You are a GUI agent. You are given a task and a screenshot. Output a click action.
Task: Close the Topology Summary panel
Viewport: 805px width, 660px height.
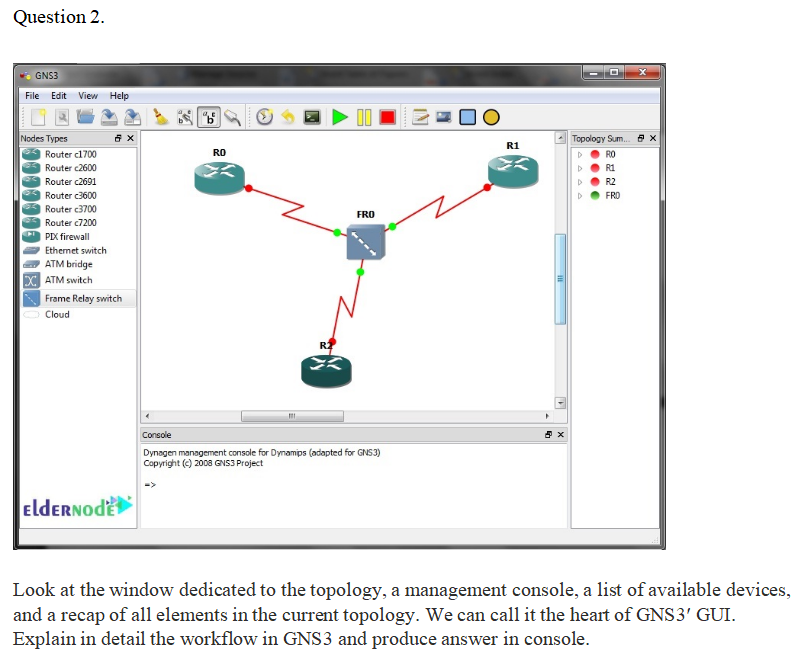(x=653, y=138)
